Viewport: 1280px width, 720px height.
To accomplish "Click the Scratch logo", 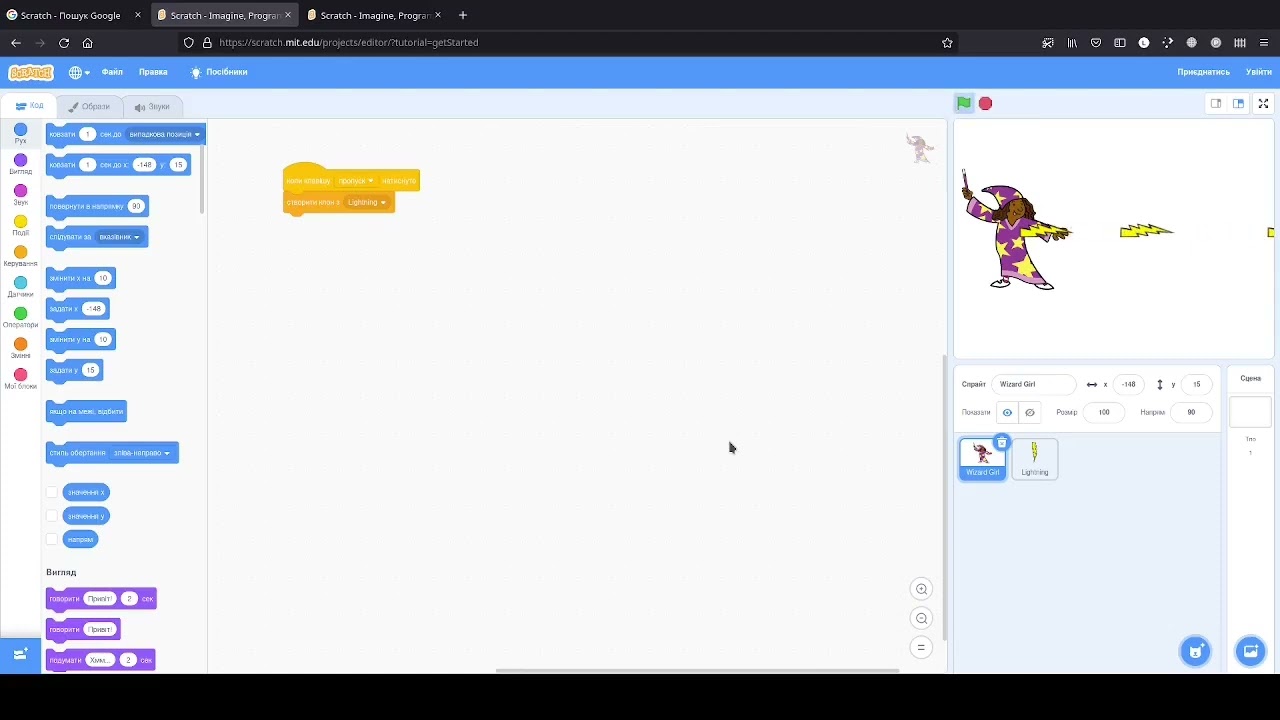I will (x=31, y=72).
